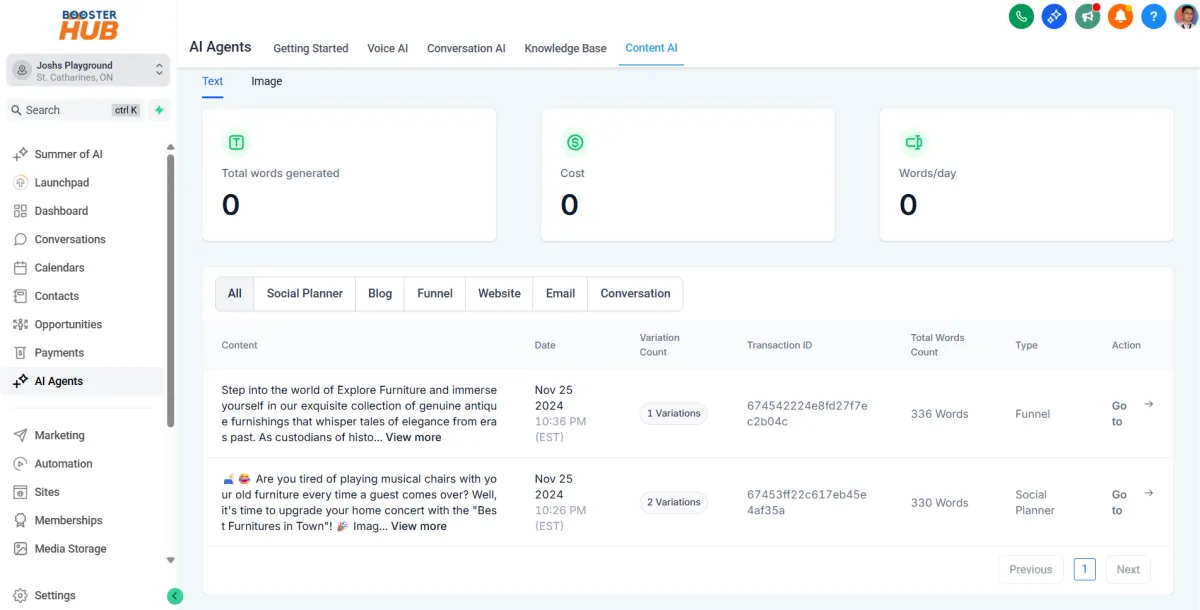The image size is (1200, 610).
Task: Open Conversations from its sidebar icon
Action: tap(20, 239)
